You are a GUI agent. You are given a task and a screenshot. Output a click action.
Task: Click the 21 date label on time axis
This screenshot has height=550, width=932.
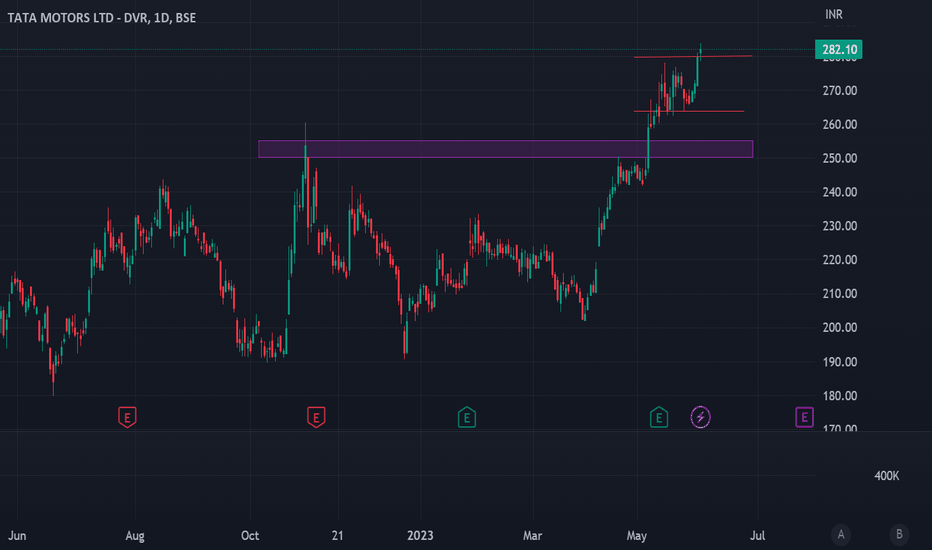click(x=338, y=535)
